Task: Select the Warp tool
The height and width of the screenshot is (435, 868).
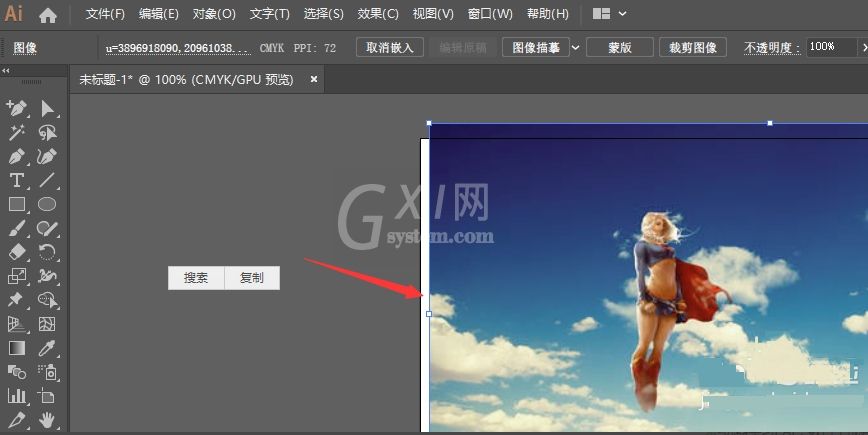Action: pyautogui.click(x=48, y=276)
